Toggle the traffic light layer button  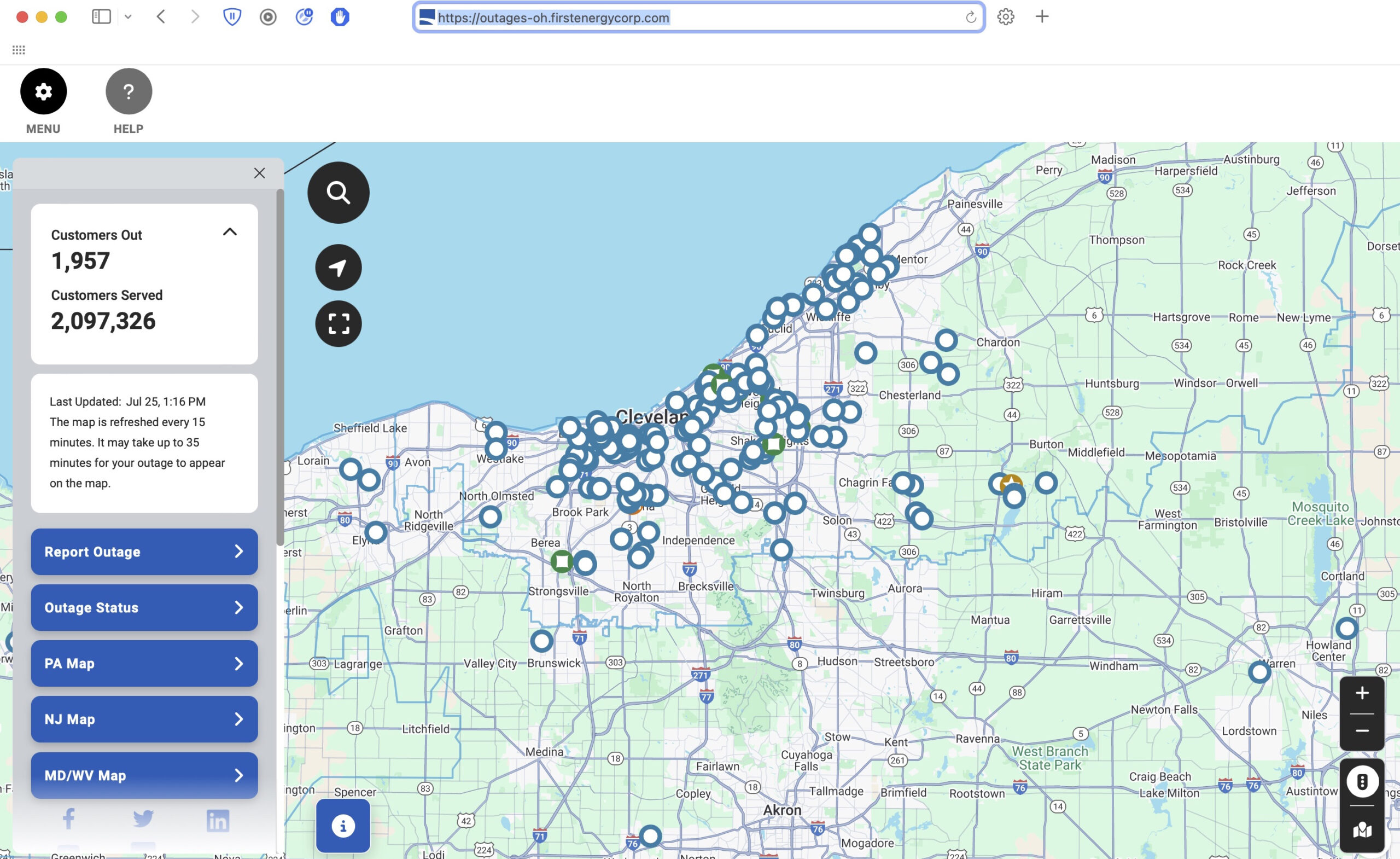point(1361,782)
